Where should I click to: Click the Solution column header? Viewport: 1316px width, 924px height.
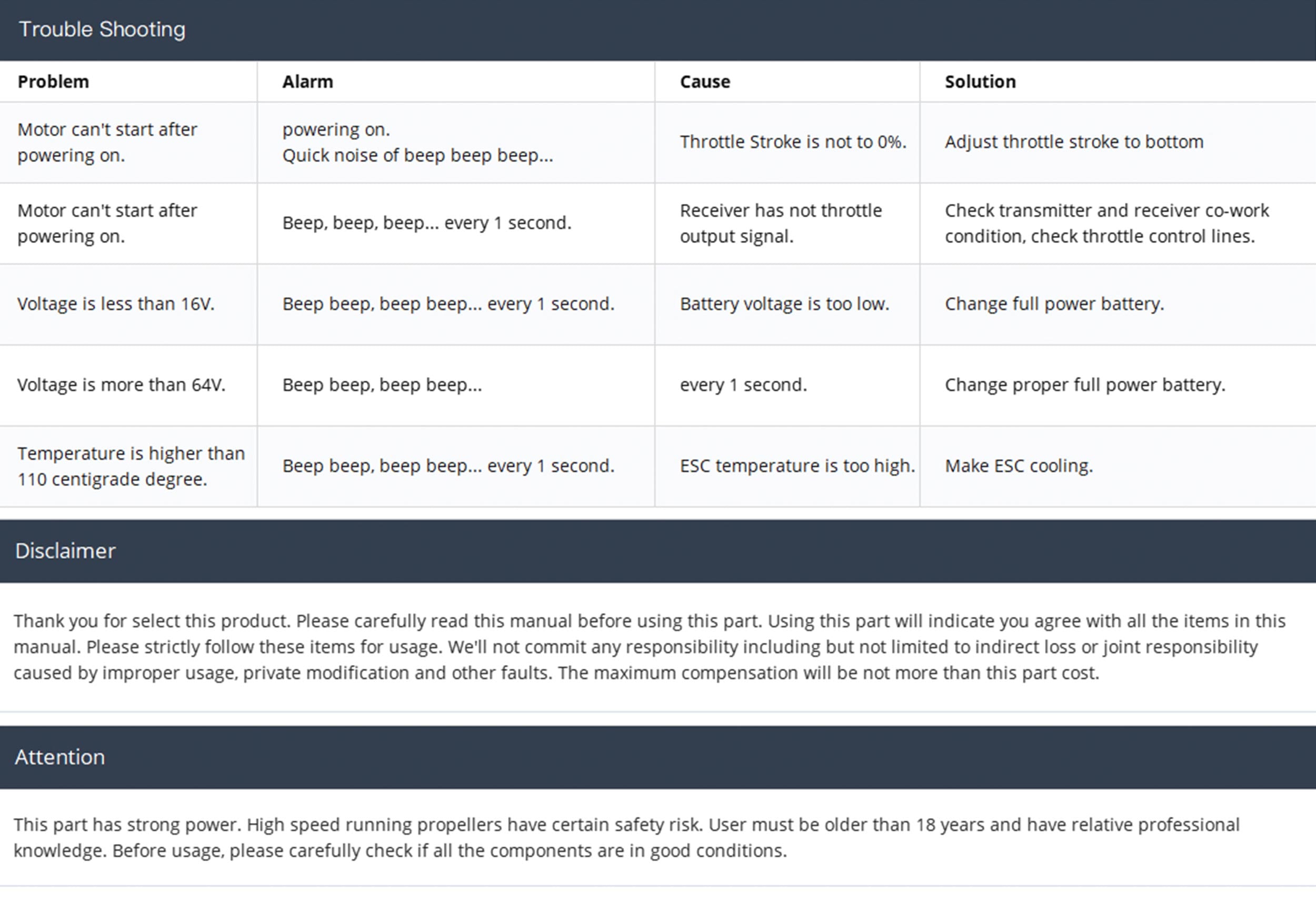(980, 82)
